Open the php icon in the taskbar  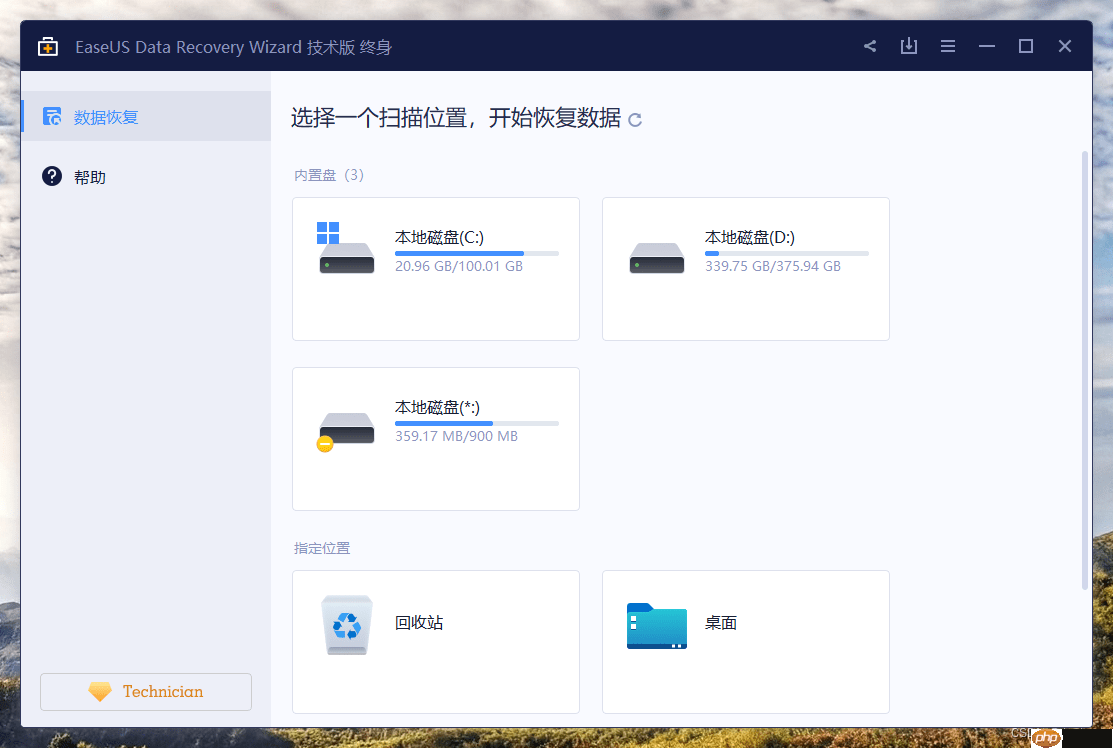pyautogui.click(x=1046, y=737)
